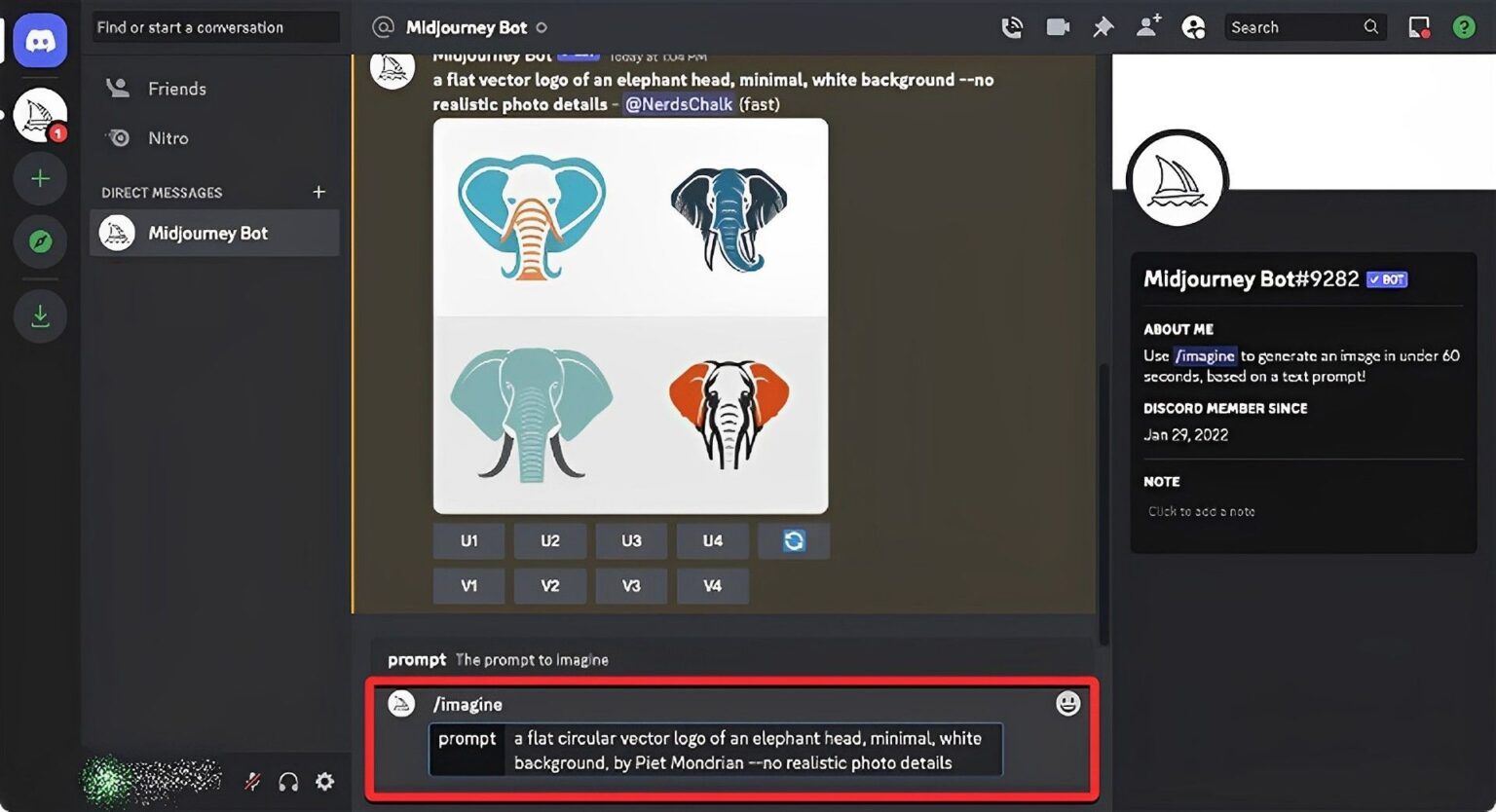Click the reroll icon under the elephant grid

point(793,540)
